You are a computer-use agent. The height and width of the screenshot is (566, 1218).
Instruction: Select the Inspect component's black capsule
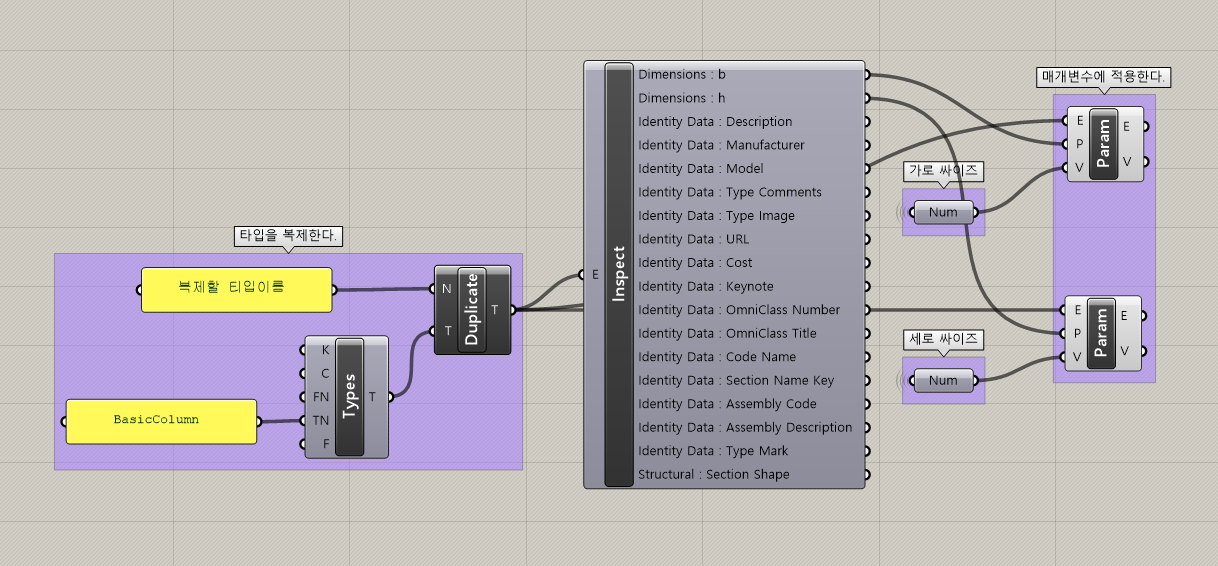619,274
